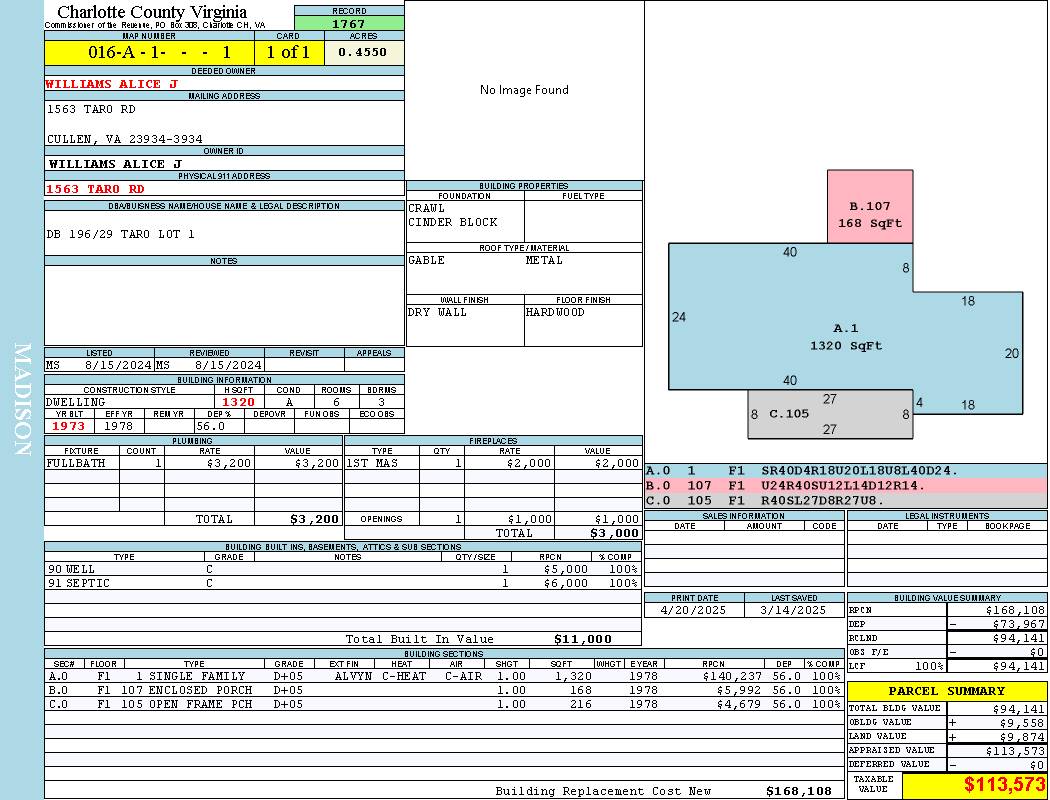Select the 90 WELL built-in row
Screen dimensions: 1050x800
342,569
